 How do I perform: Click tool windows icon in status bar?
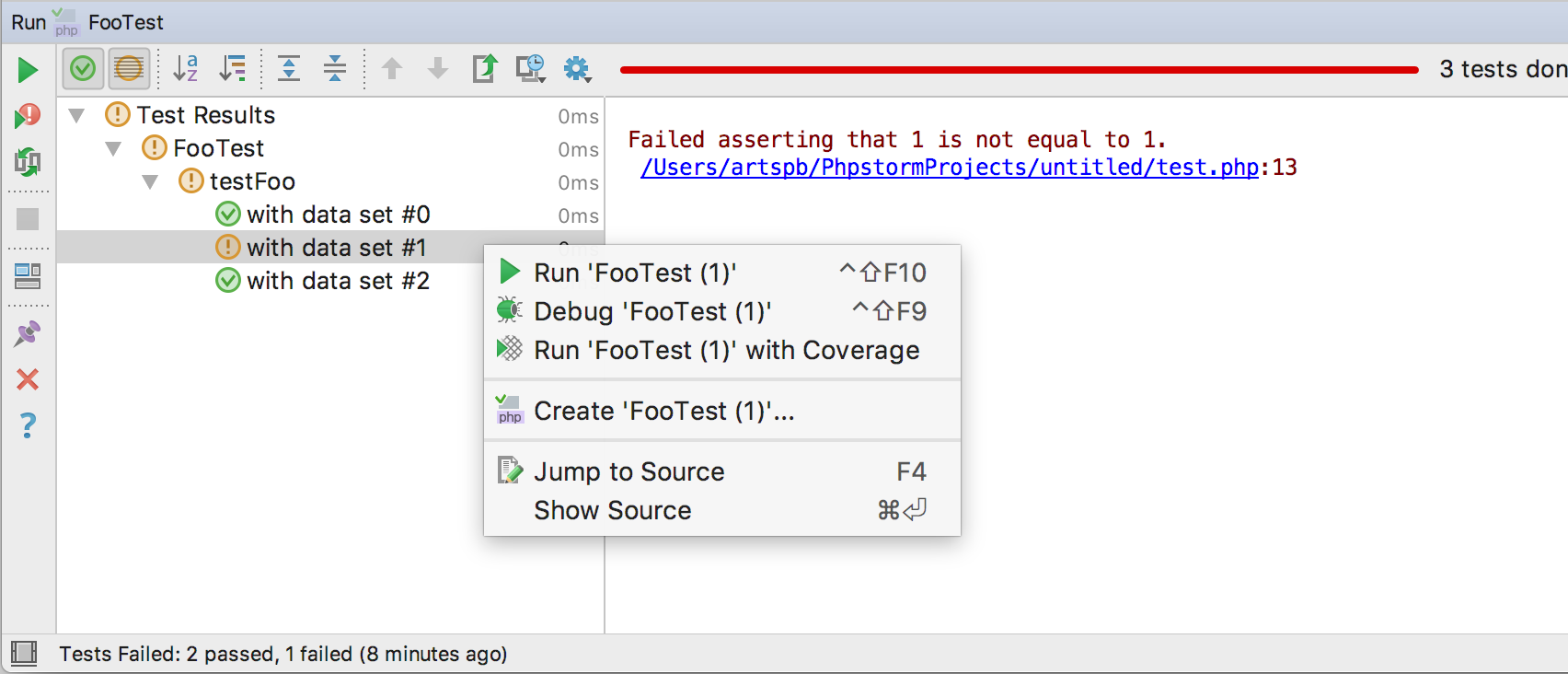(x=24, y=654)
